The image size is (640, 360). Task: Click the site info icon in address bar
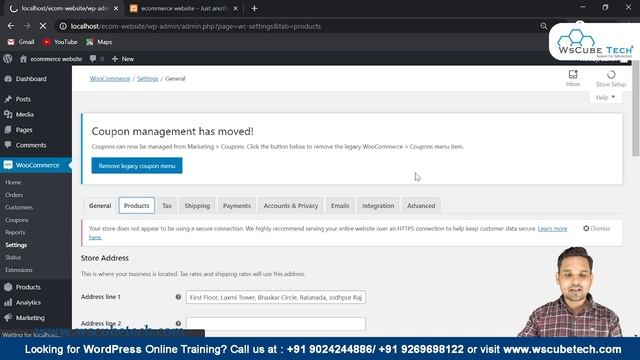click(63, 26)
